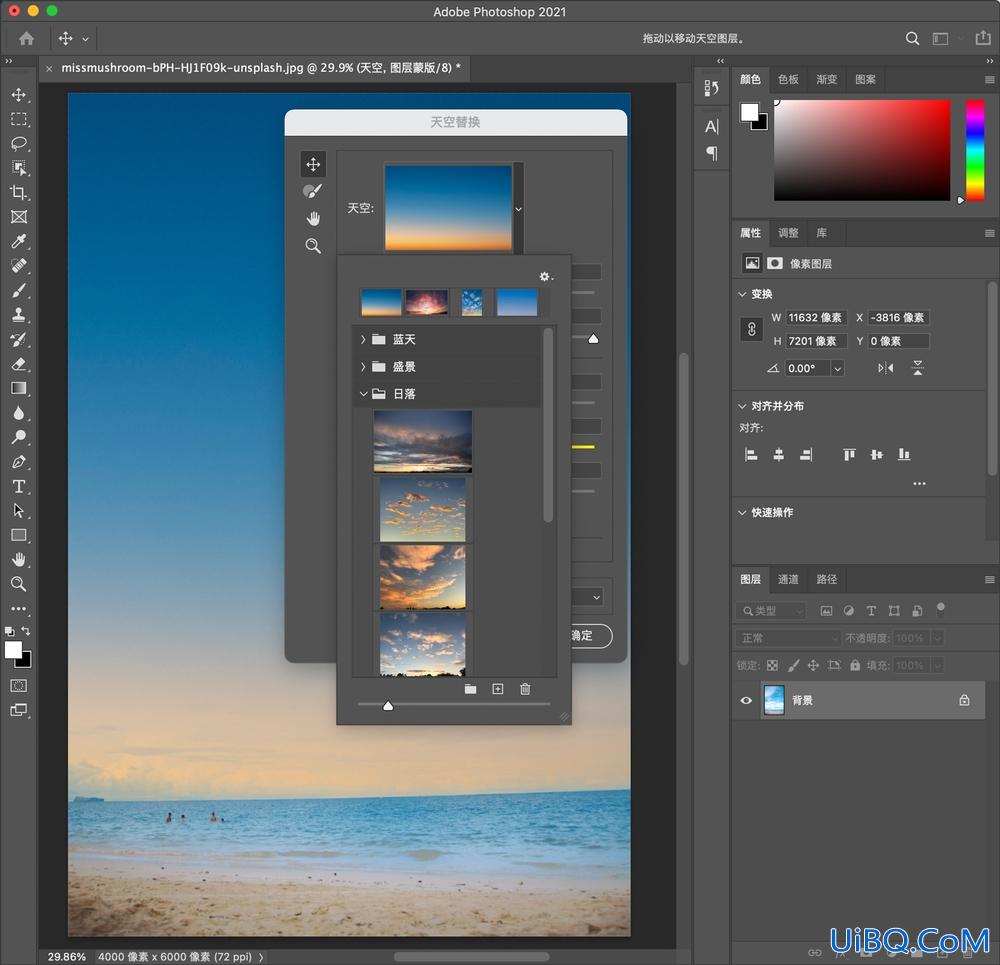1000x965 pixels.
Task: Toggle Quick Mask mode
Action: pos(18,686)
